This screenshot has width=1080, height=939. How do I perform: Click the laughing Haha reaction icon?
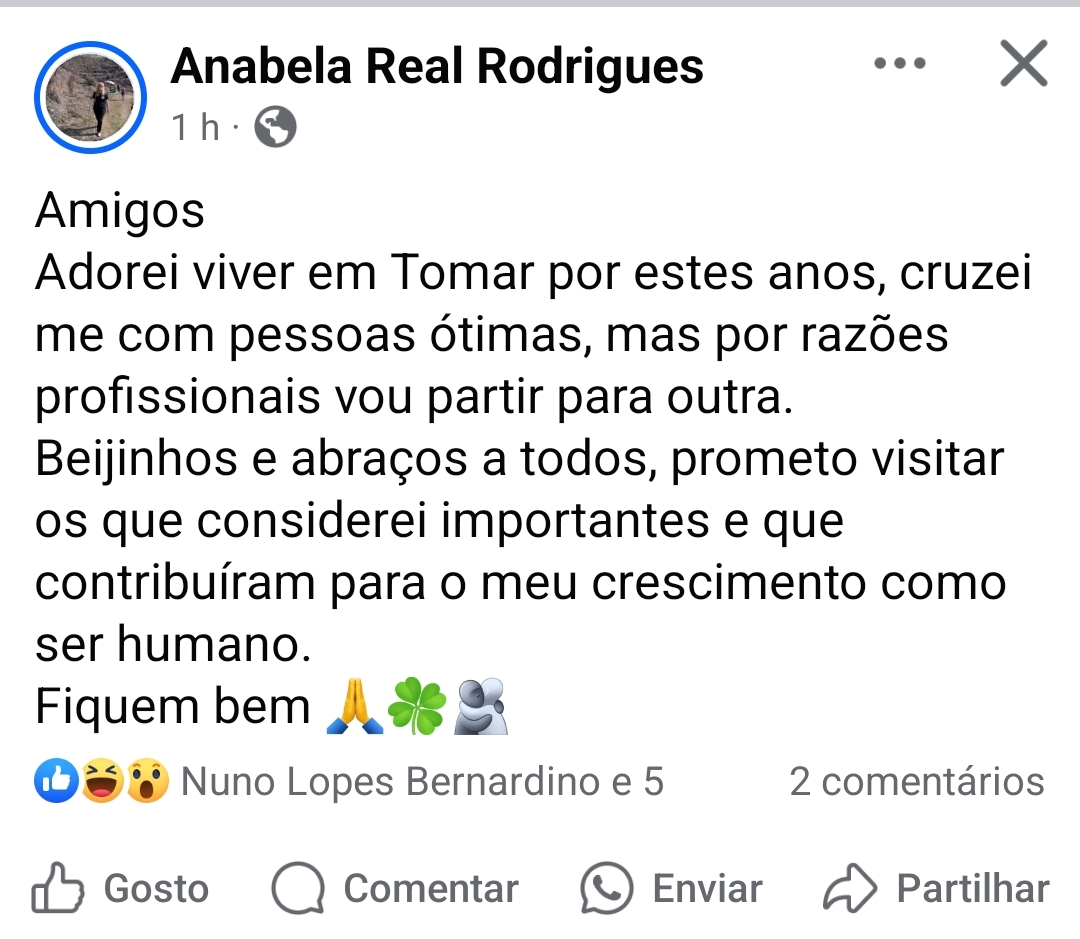[x=103, y=781]
